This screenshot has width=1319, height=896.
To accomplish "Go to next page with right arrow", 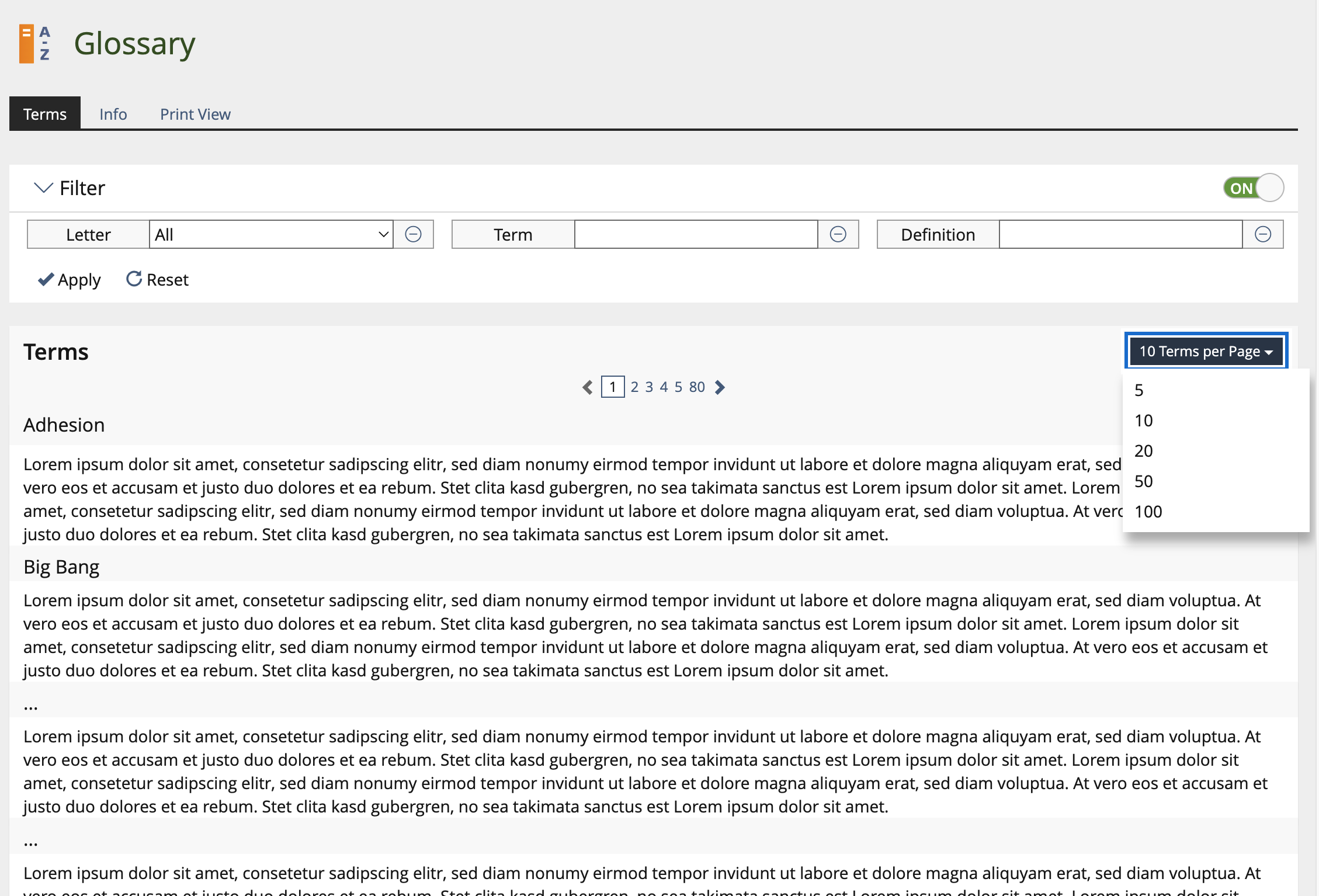I will (720, 387).
